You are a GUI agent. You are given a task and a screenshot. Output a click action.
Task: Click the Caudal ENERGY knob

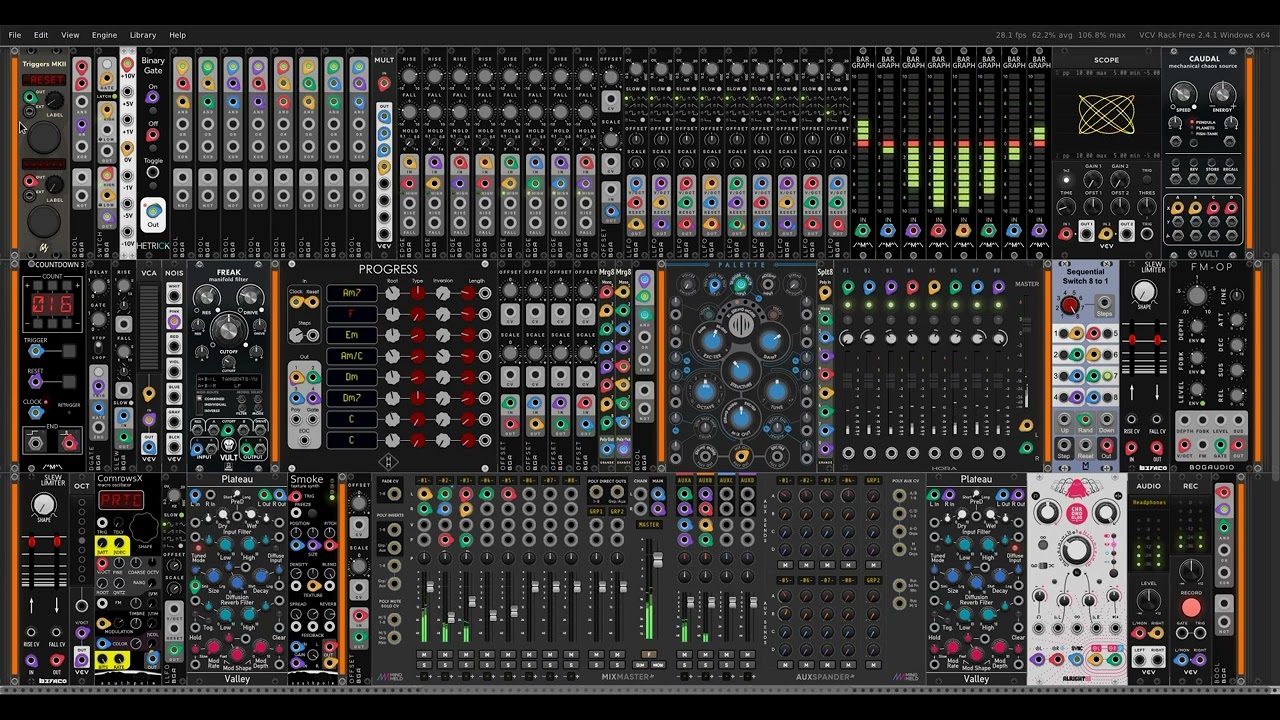(x=1222, y=95)
